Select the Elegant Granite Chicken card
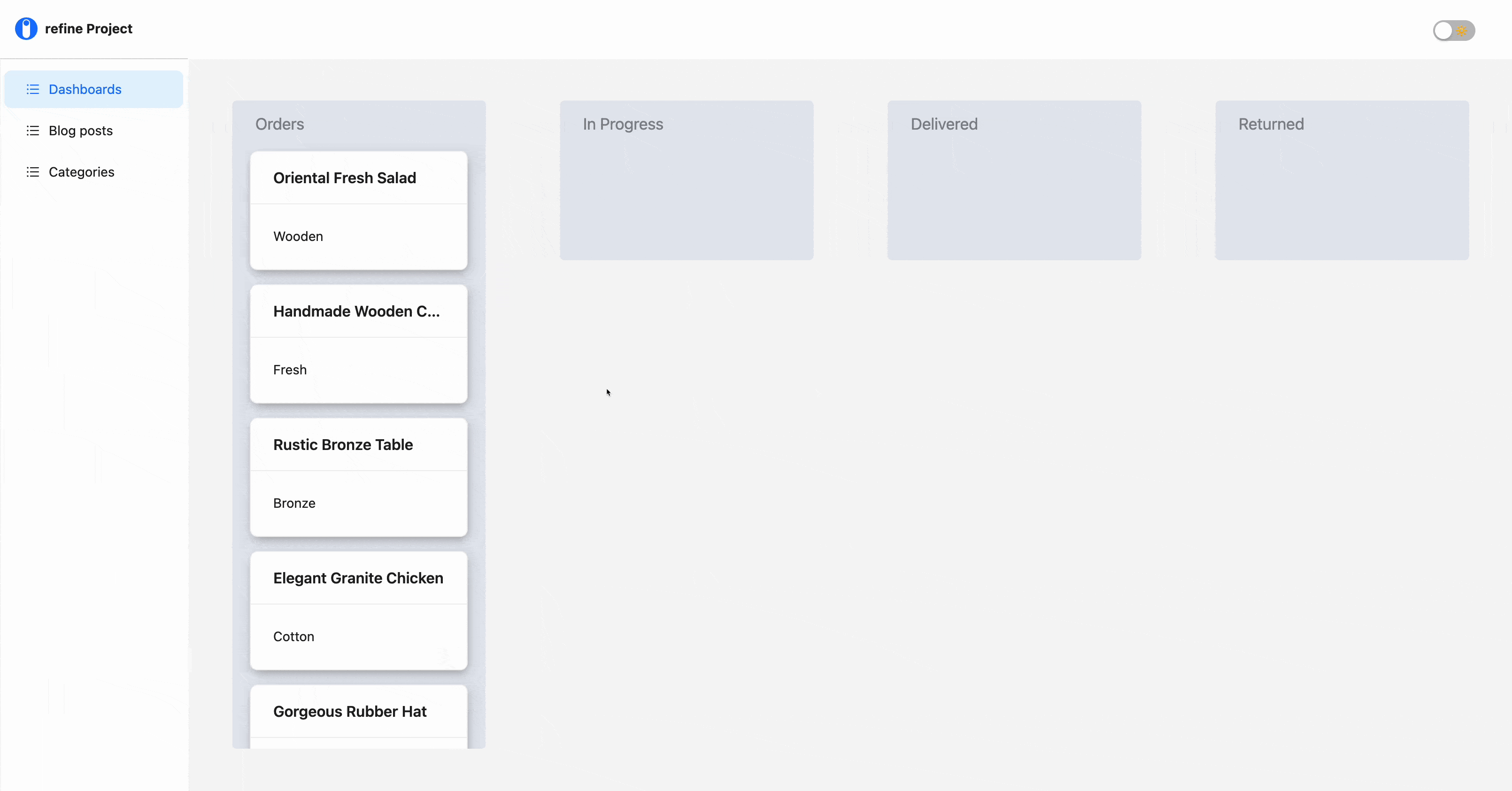1512x791 pixels. 358,610
